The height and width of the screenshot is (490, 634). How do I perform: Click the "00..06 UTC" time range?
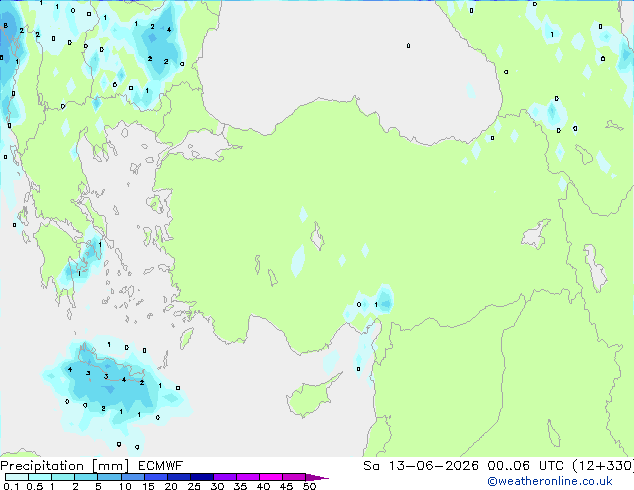click(525, 466)
